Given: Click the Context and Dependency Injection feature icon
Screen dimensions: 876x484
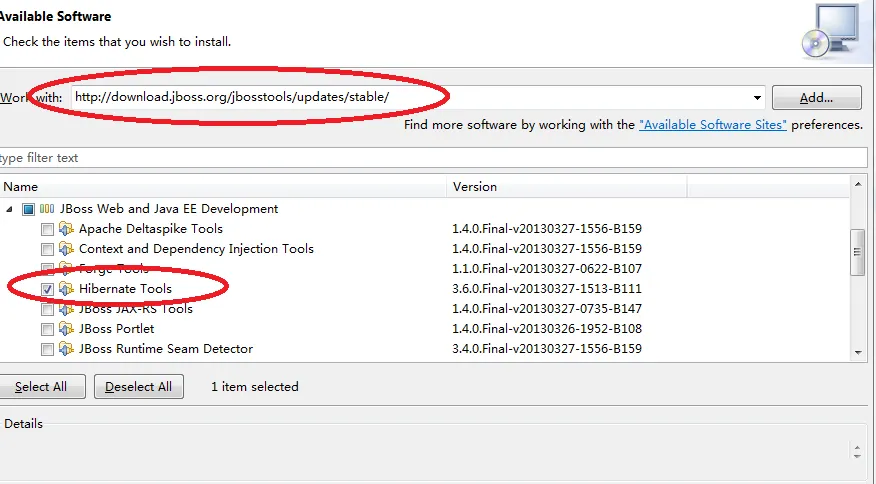Looking at the screenshot, I should [66, 249].
